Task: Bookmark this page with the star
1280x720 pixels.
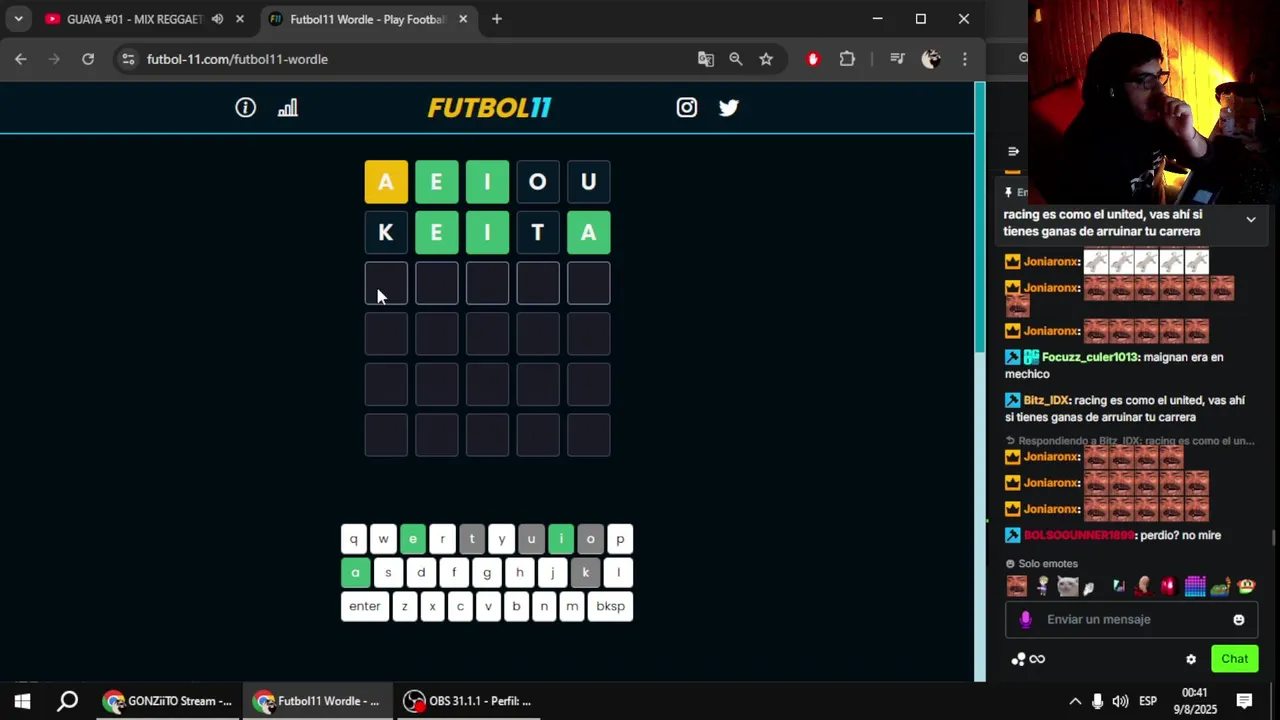Action: tap(766, 59)
